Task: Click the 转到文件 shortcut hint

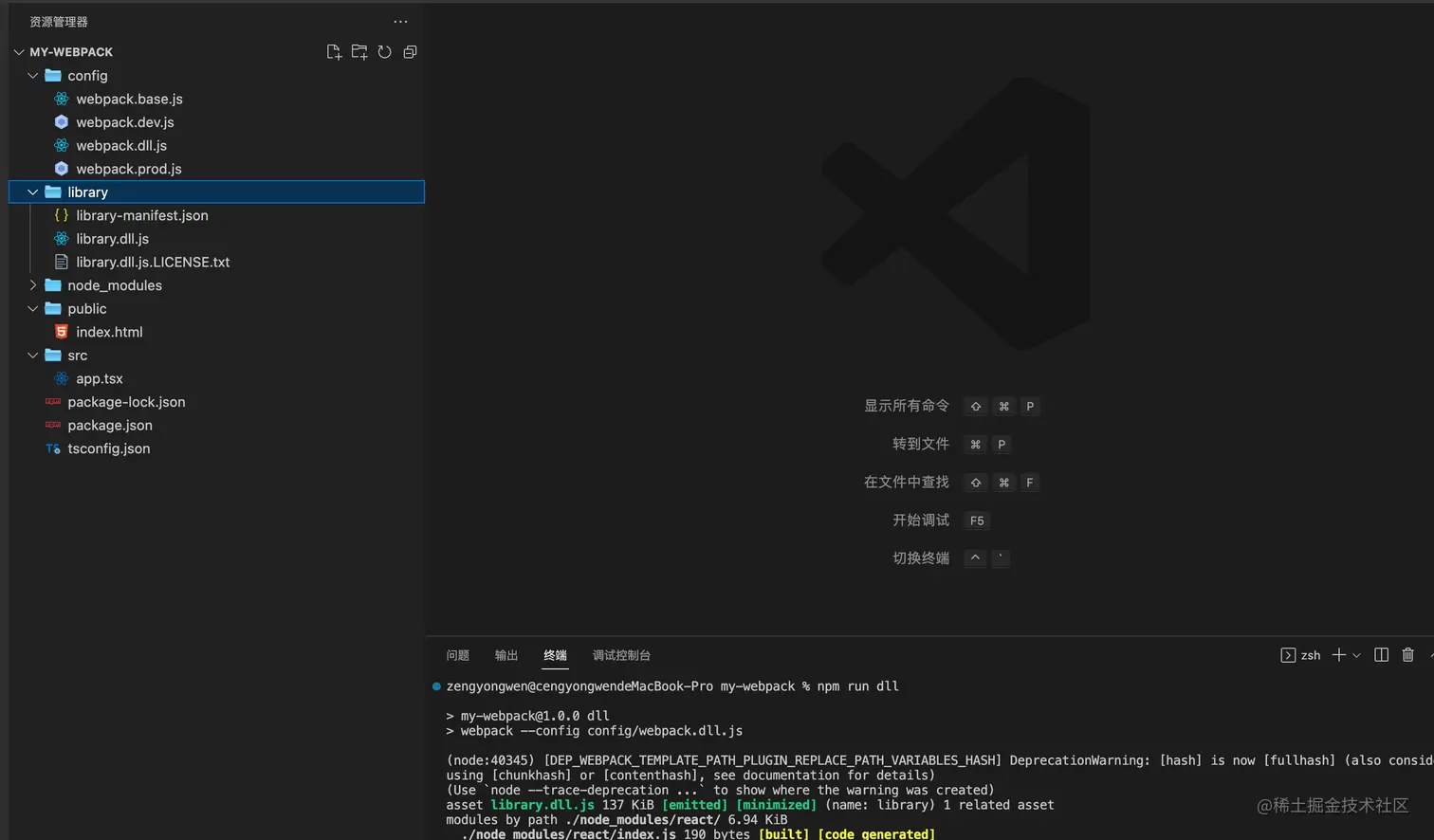Action: [921, 444]
